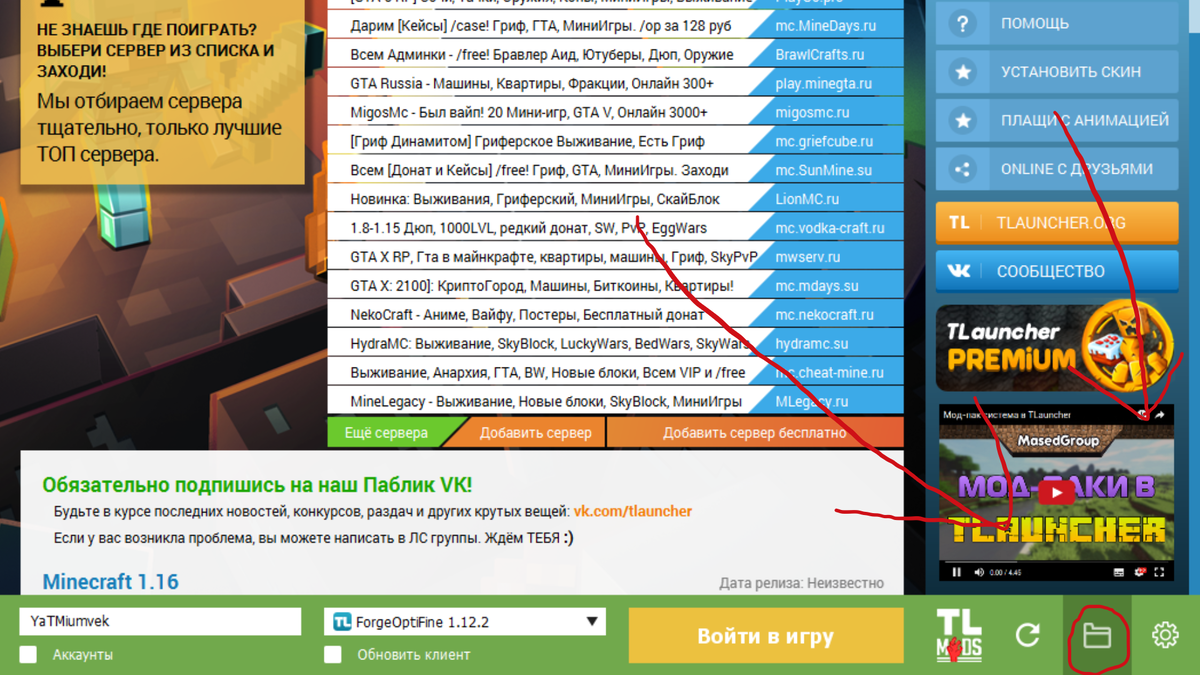
Task: Click the Выживание, Анархия, ГТА server row
Action: [x=548, y=373]
